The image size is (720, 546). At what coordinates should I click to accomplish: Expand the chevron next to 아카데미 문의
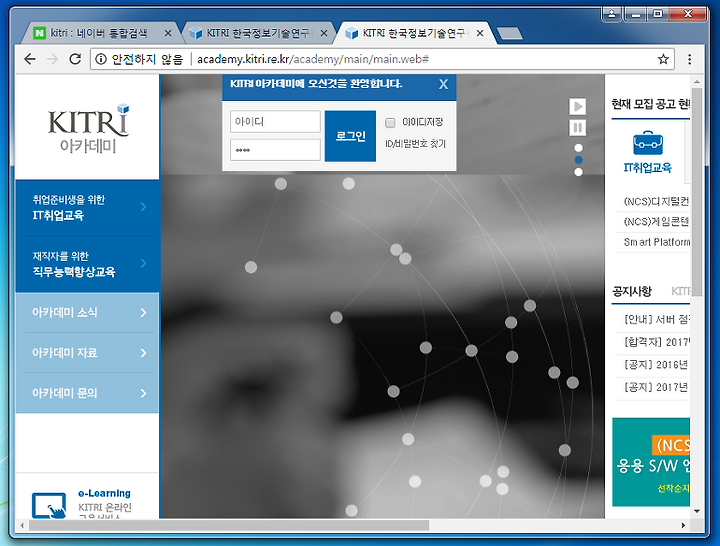point(144,393)
